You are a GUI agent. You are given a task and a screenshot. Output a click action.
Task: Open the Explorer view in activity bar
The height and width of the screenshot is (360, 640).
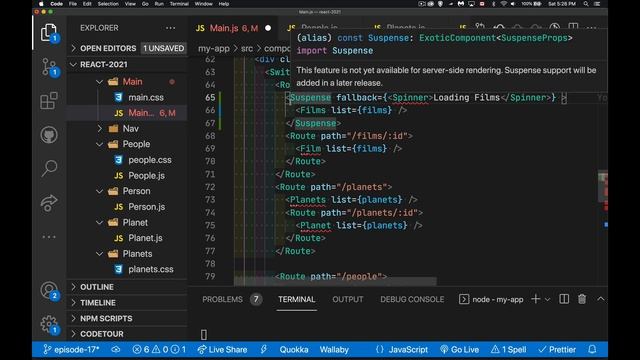tap(49, 33)
